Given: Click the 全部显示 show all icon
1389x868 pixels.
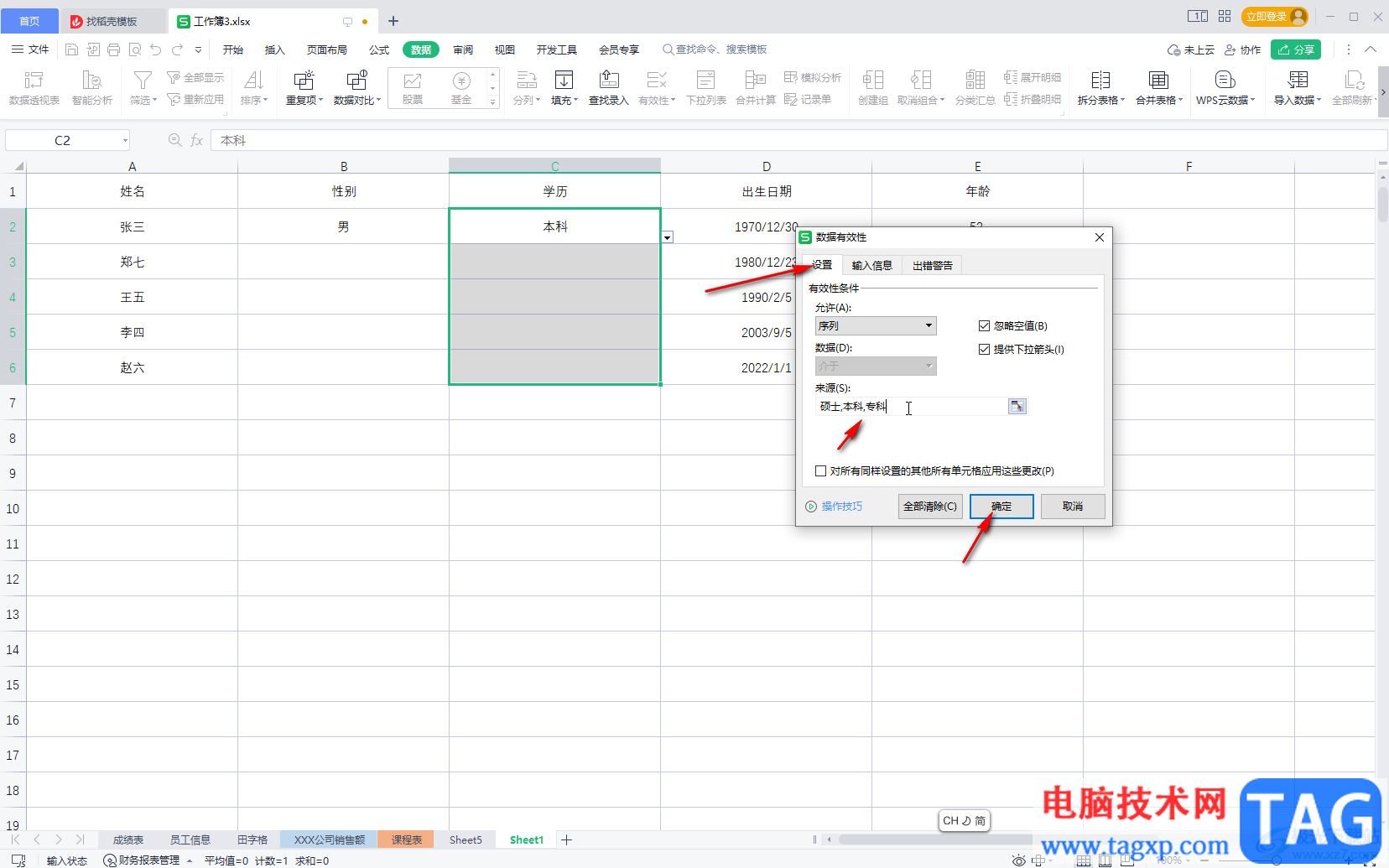Looking at the screenshot, I should (x=195, y=77).
